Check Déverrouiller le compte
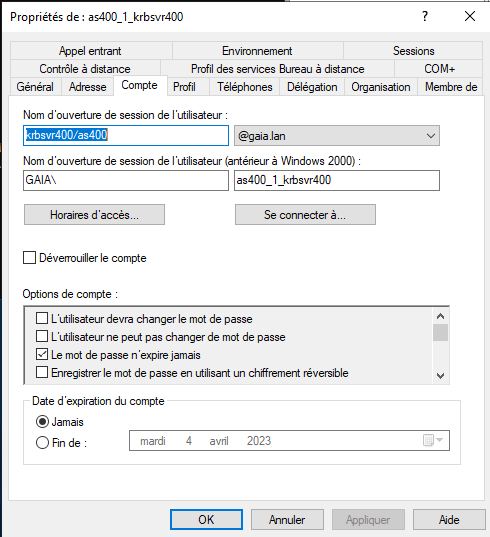 [29, 258]
